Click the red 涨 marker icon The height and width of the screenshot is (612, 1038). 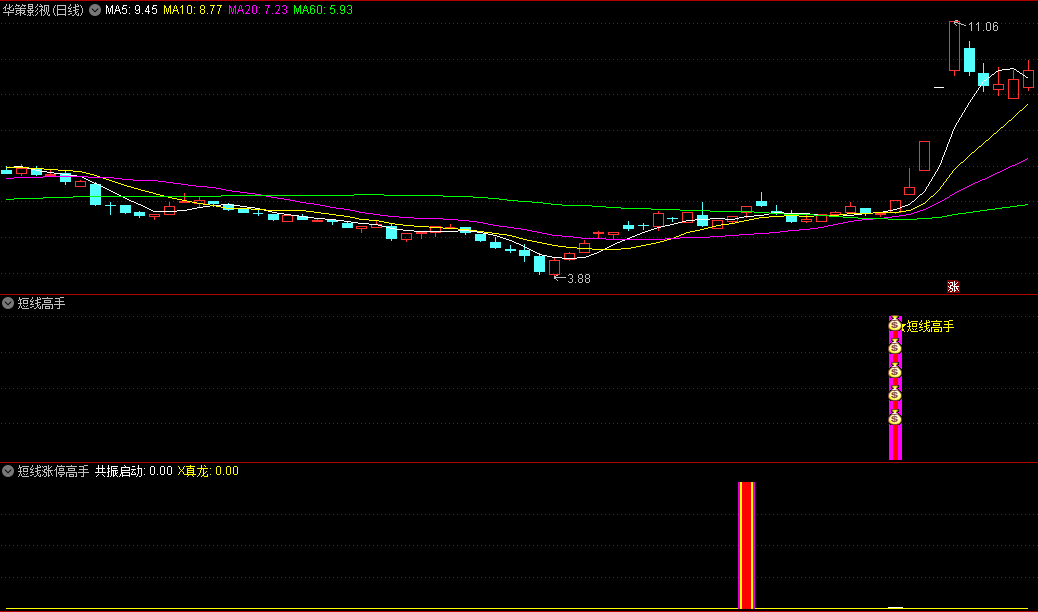[953, 286]
